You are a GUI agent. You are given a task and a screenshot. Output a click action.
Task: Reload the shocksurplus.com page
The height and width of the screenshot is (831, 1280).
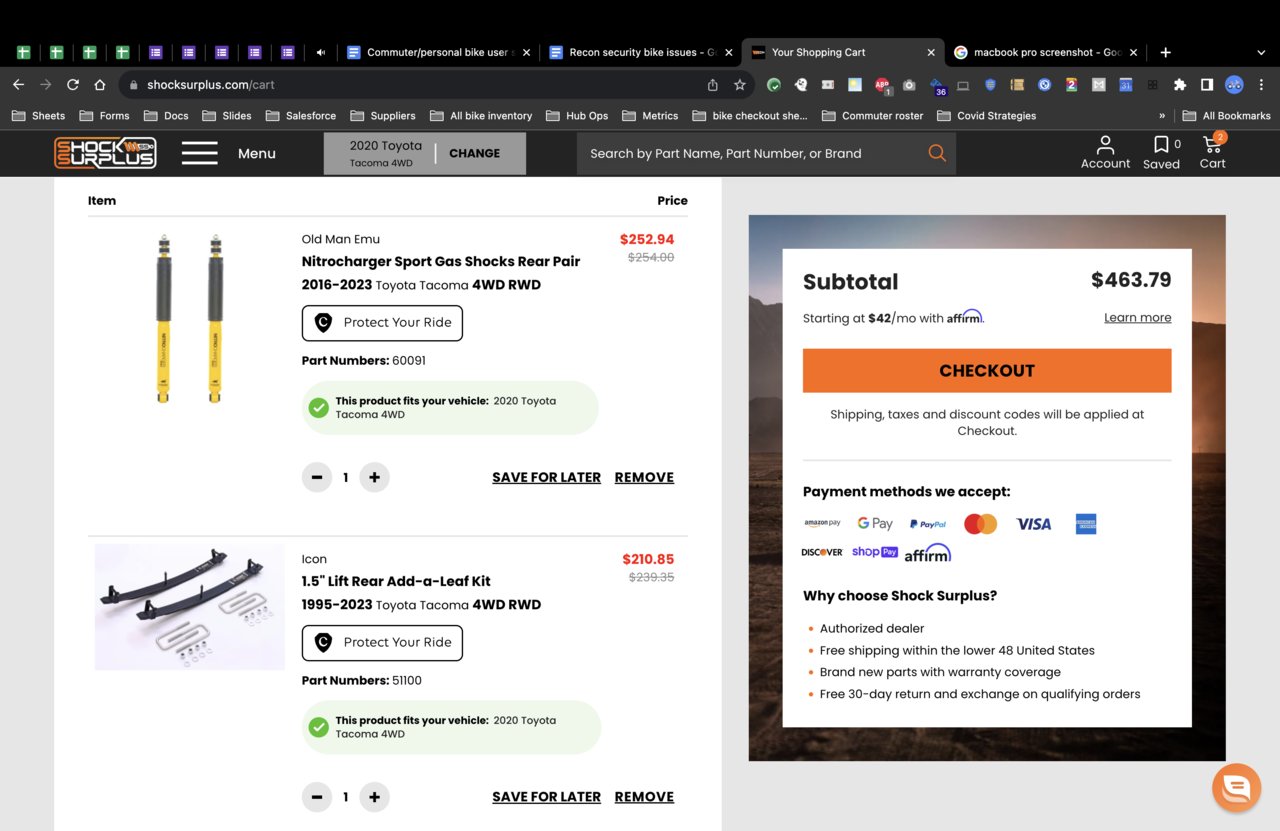(72, 85)
